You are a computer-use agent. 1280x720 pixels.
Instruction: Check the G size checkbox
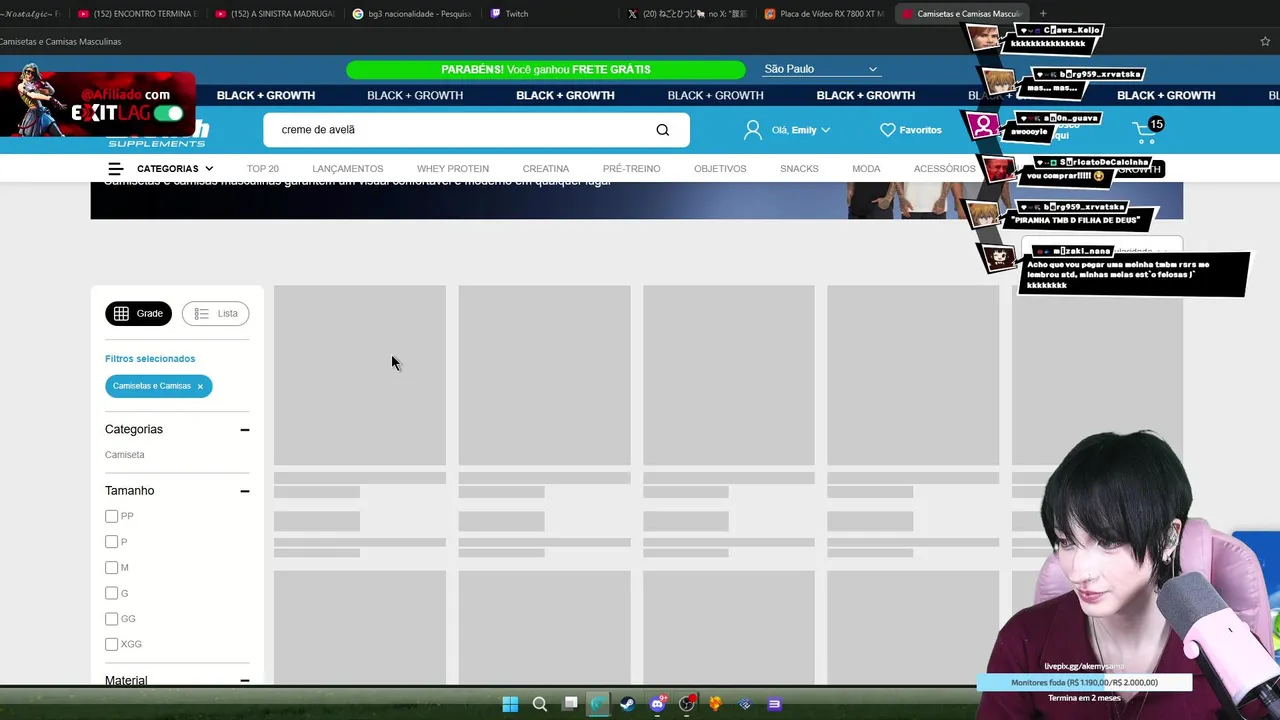111,593
